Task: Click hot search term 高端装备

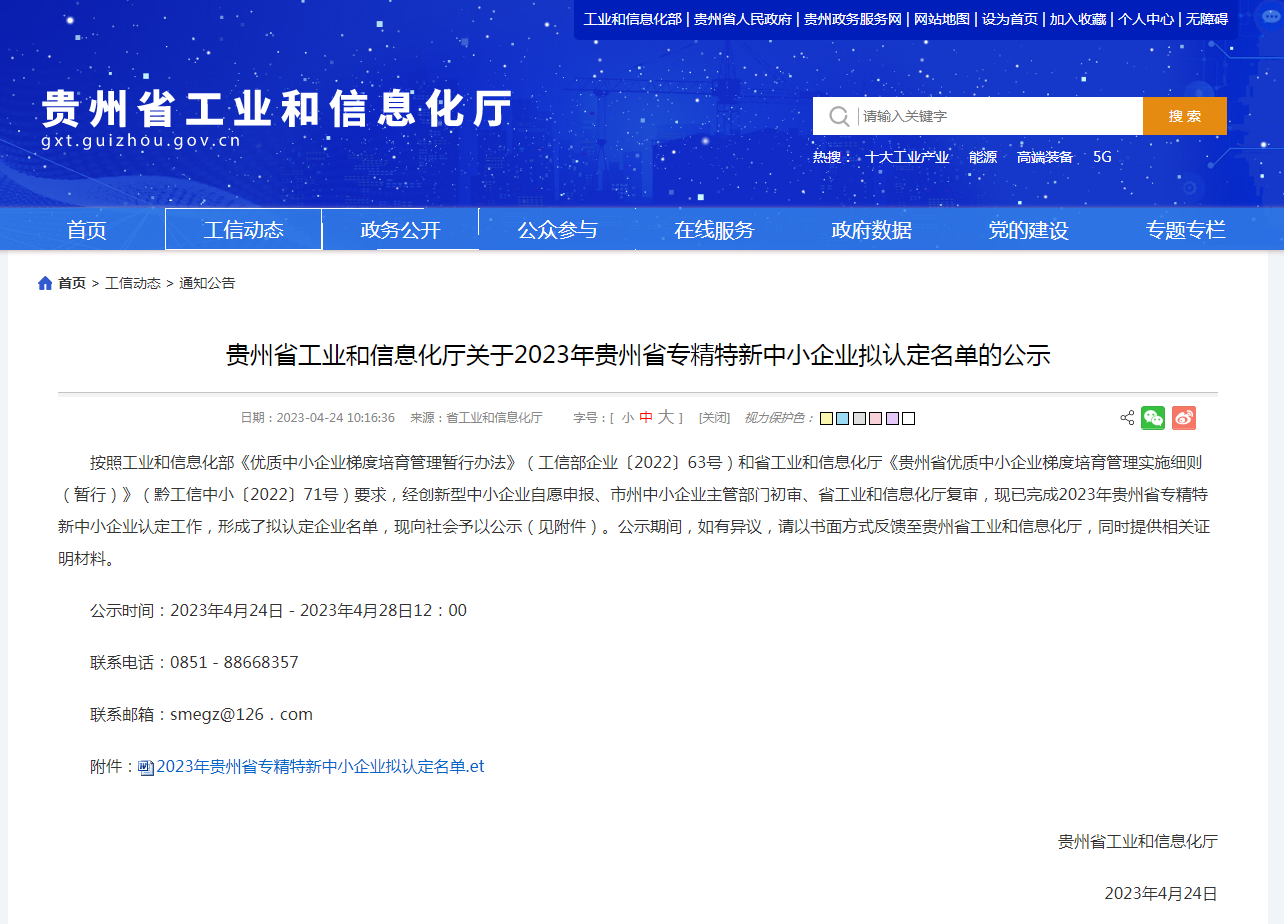Action: point(1045,157)
